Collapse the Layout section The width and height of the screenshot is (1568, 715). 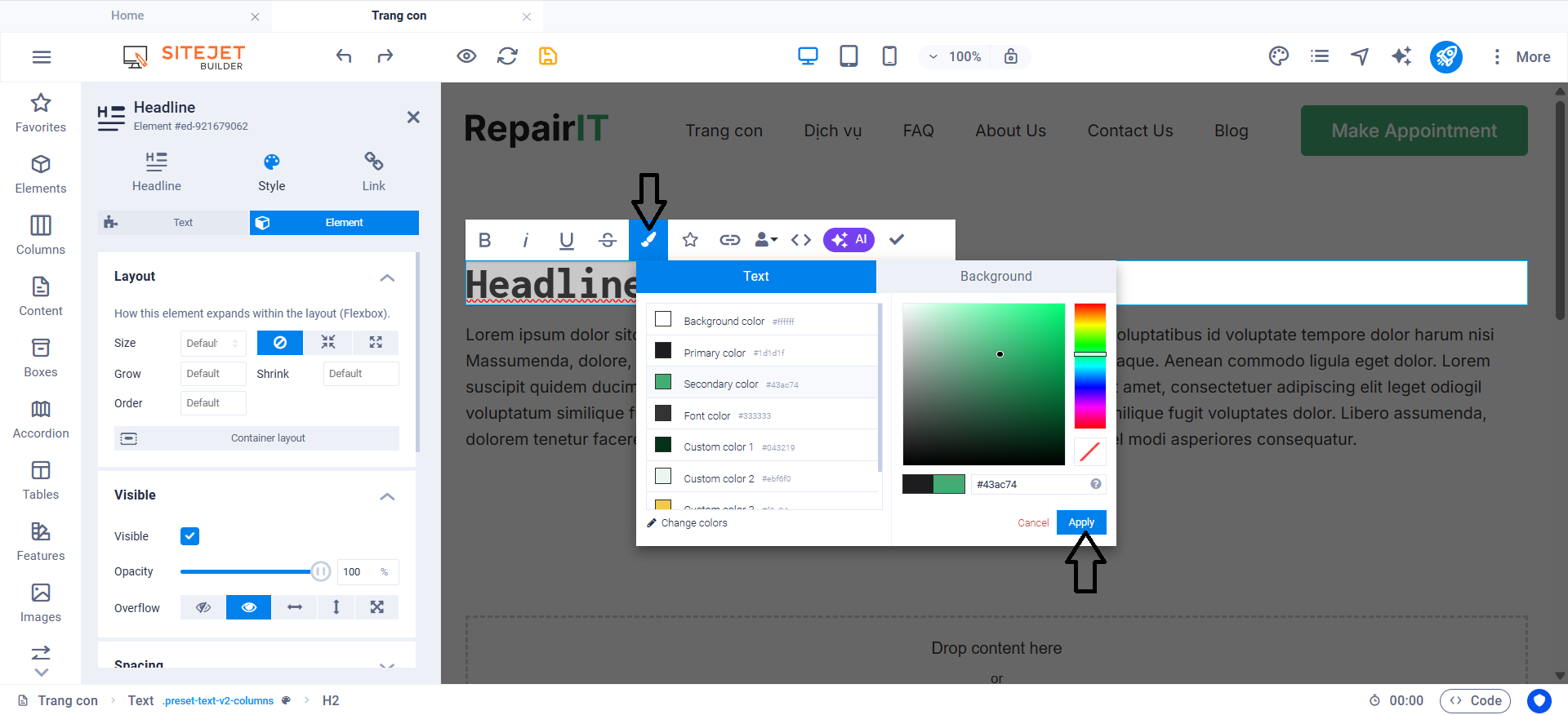(387, 278)
